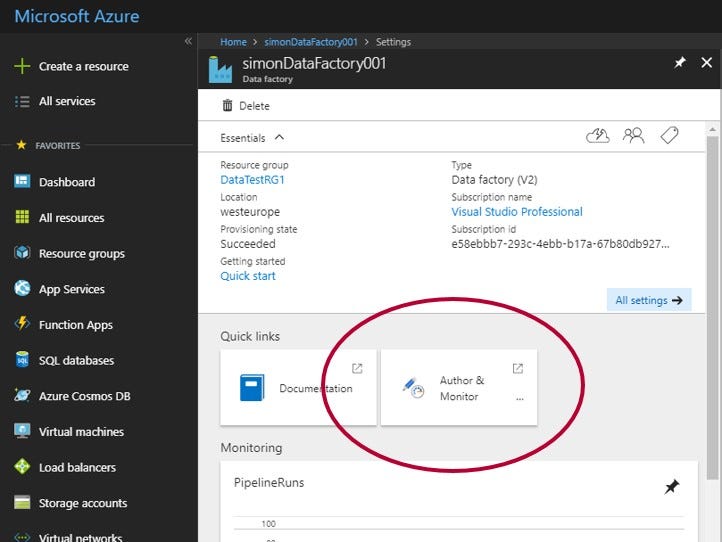Click the Azure Cosmos DB icon
Screen dimensions: 722x542
22,396
